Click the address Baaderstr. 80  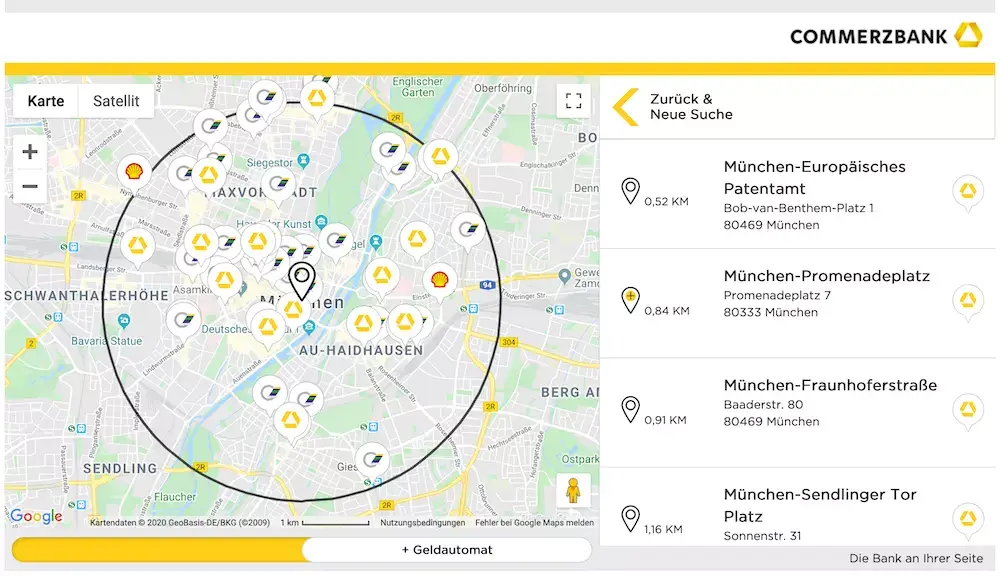[763, 404]
